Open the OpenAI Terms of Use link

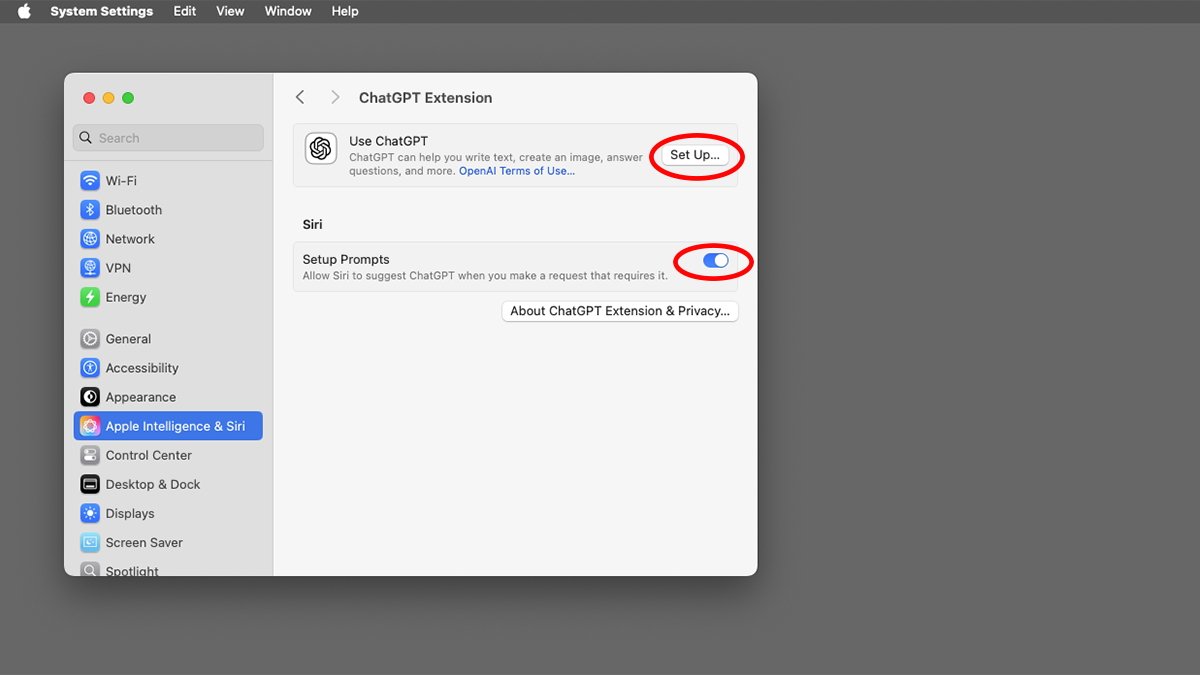pos(516,171)
